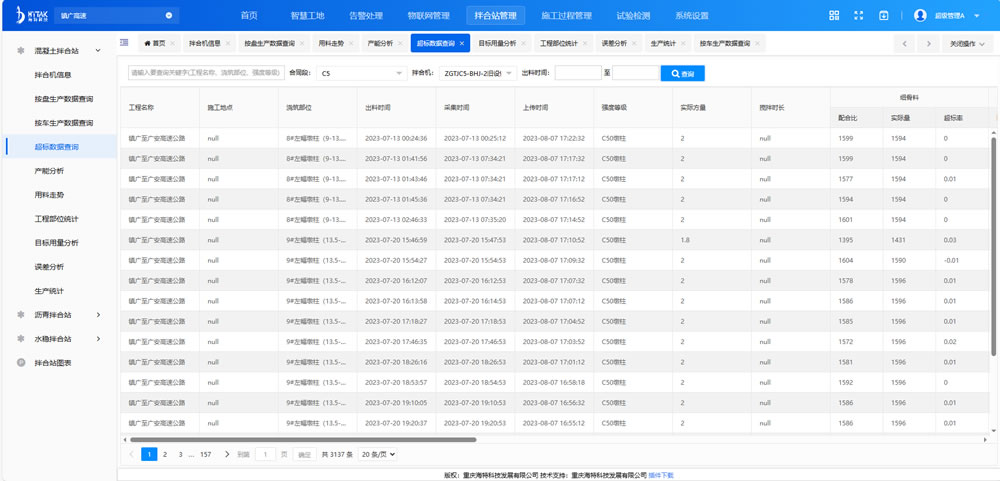Switch to the 告警处理 top menu
Image resolution: width=1000 pixels, height=481 pixels.
(364, 15)
